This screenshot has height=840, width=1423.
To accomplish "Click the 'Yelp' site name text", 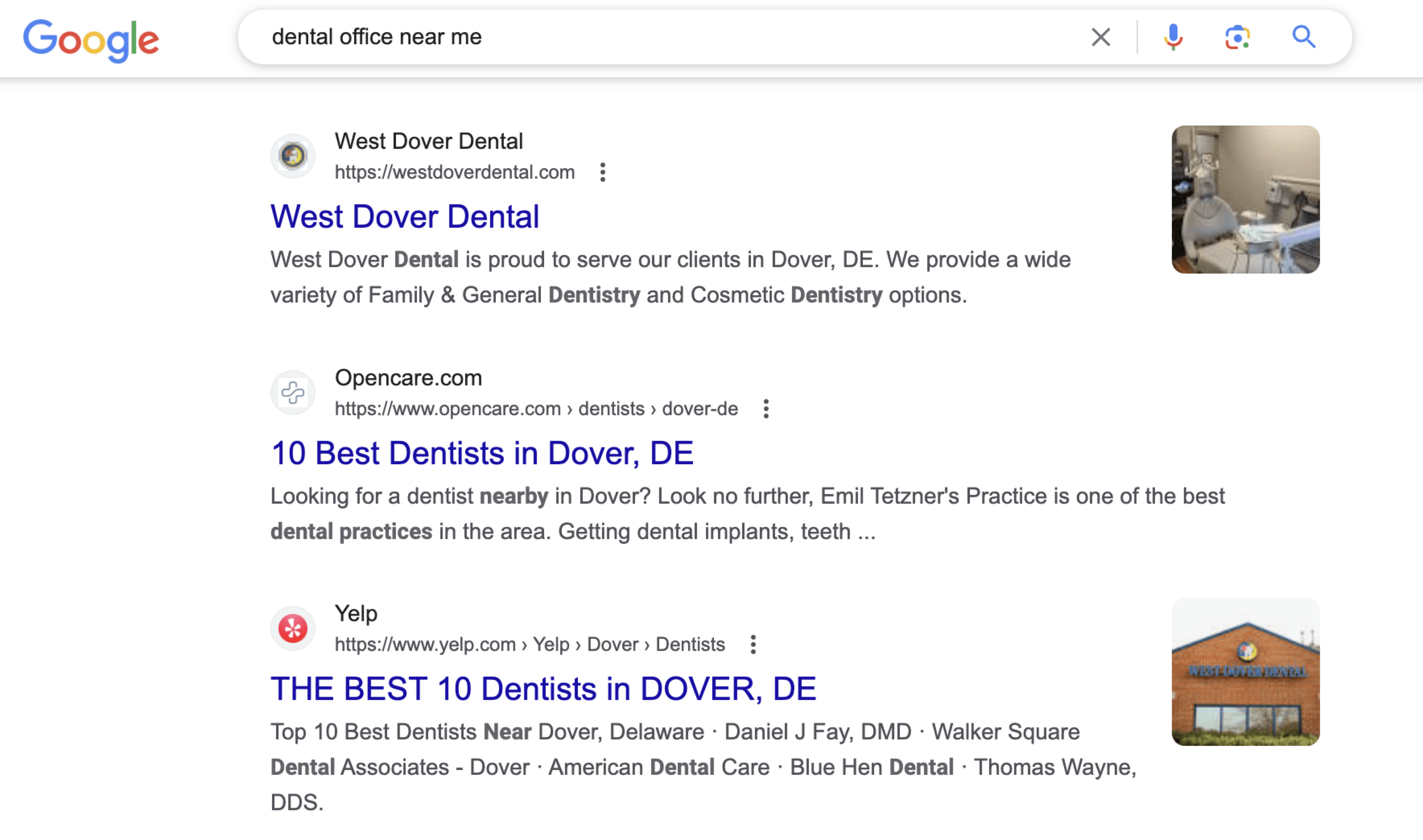I will pyautogui.click(x=356, y=614).
